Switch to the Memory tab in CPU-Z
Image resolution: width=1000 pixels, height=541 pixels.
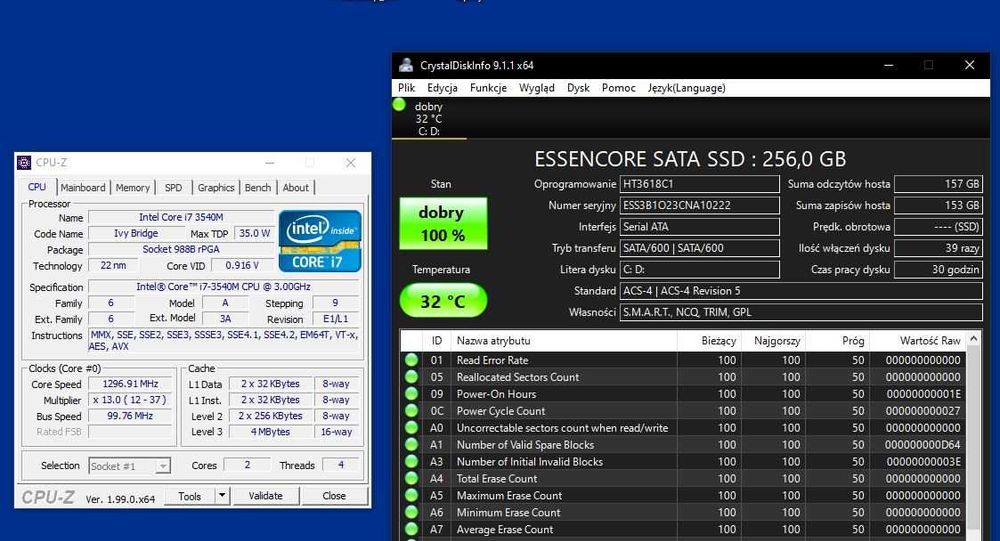pyautogui.click(x=133, y=188)
